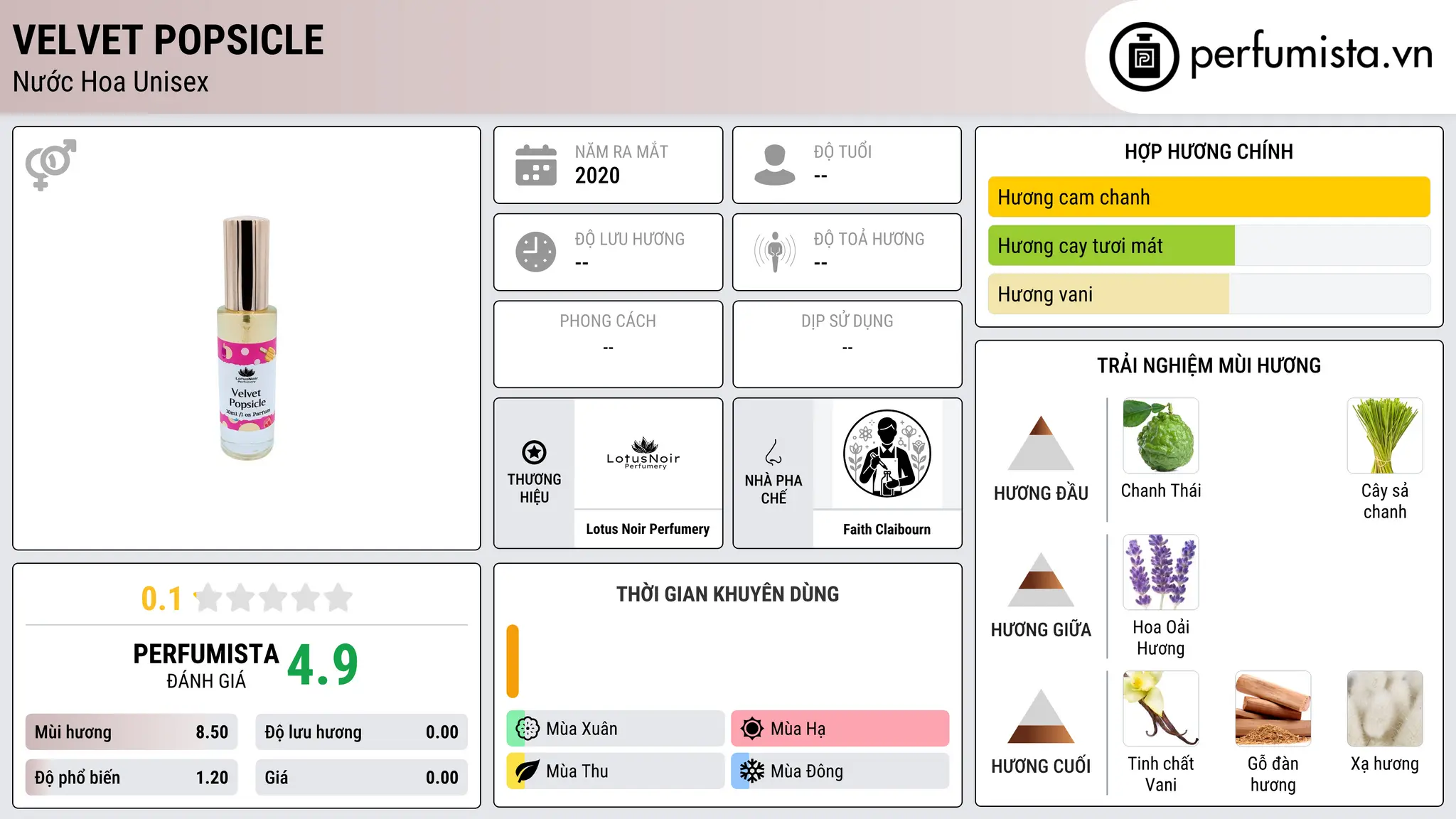Click the Nước Hoa Unisex subtitle
Image resolution: width=1456 pixels, height=819 pixels.
point(111,82)
